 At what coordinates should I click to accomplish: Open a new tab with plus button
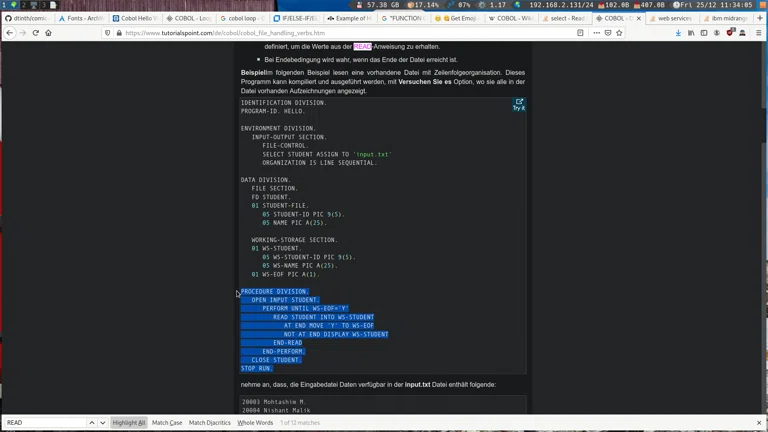pyautogui.click(x=759, y=18)
